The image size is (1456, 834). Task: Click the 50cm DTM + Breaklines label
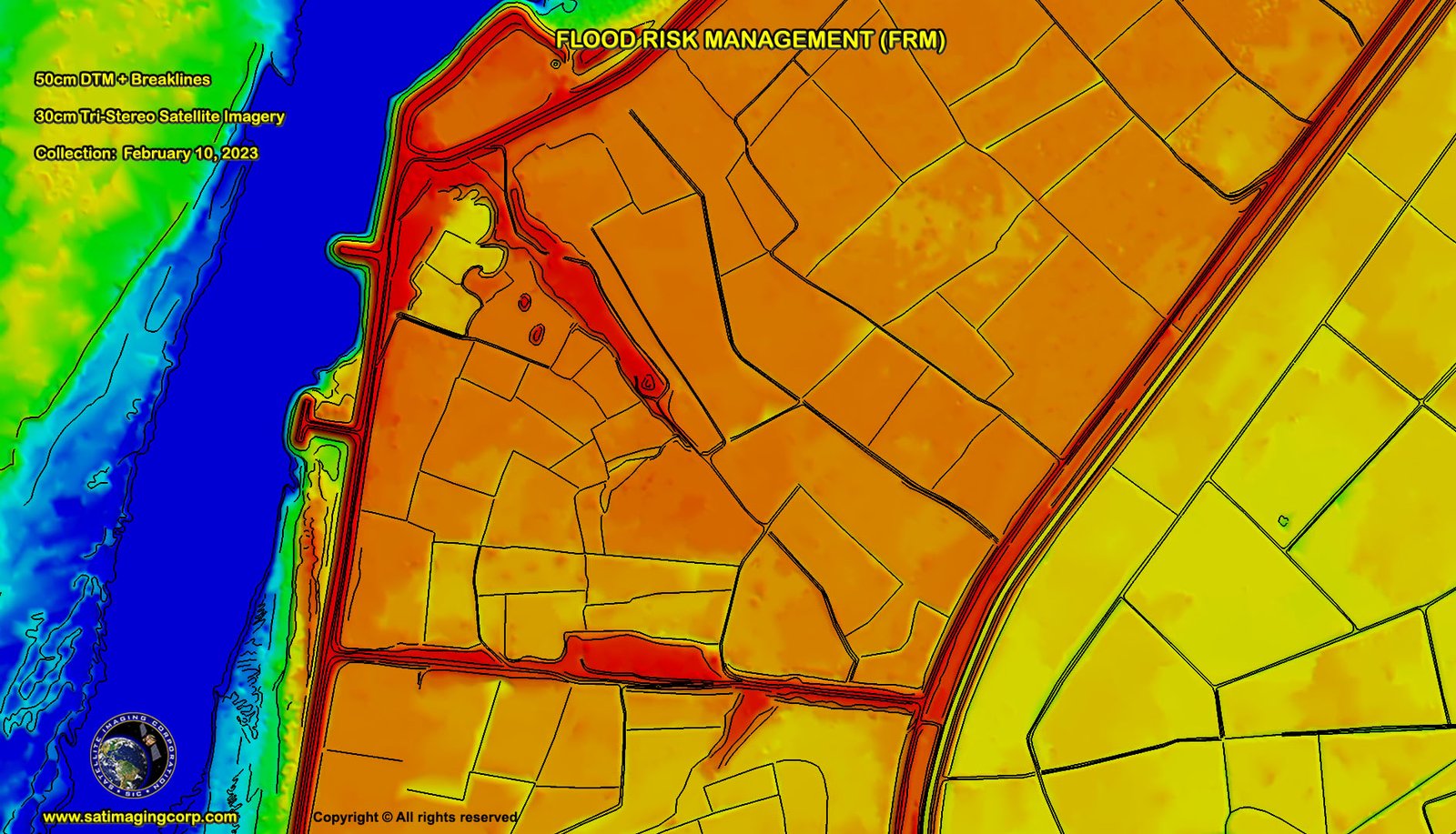coord(123,79)
